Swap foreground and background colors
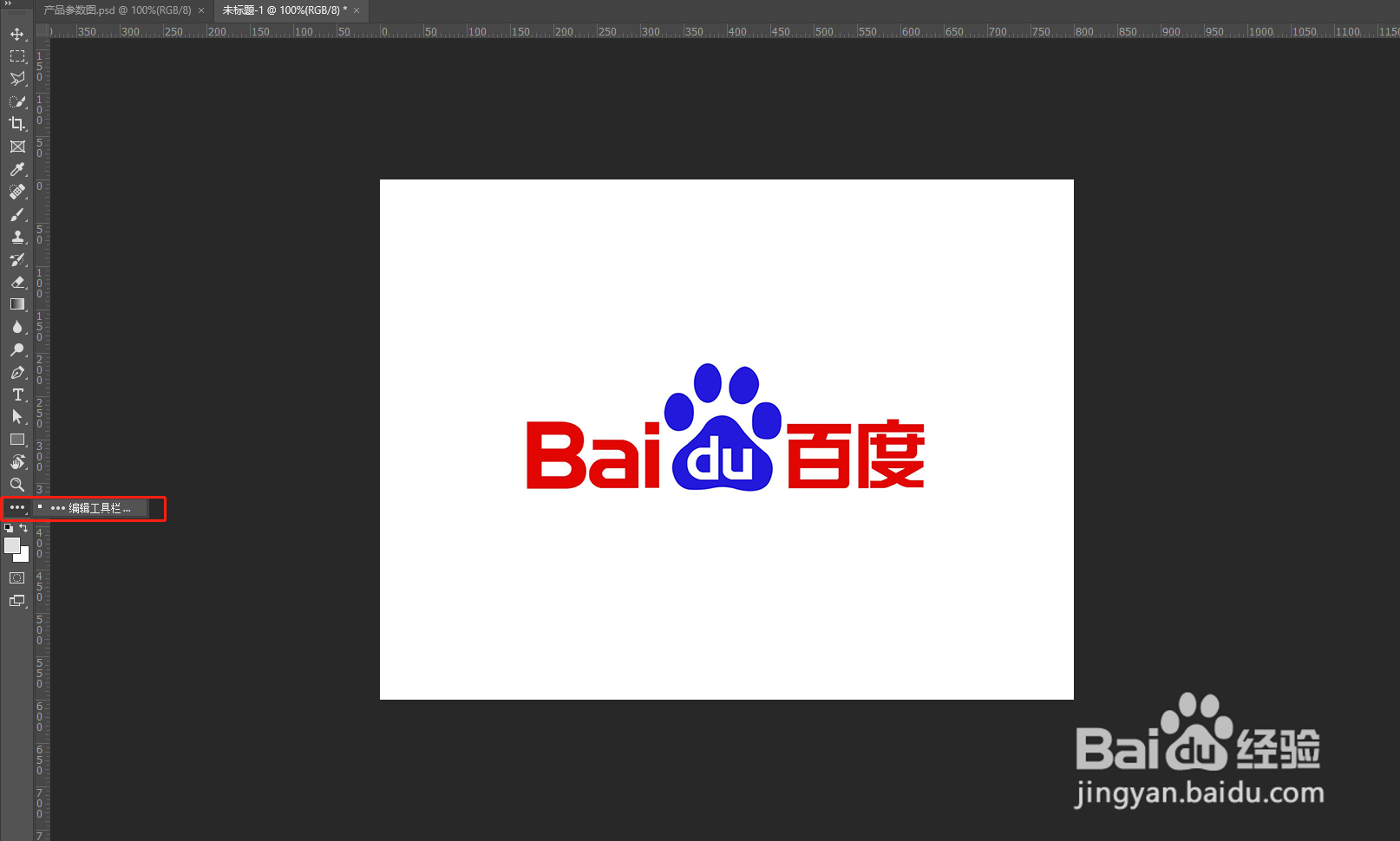Screen dimensions: 1400x841 (x=23, y=527)
